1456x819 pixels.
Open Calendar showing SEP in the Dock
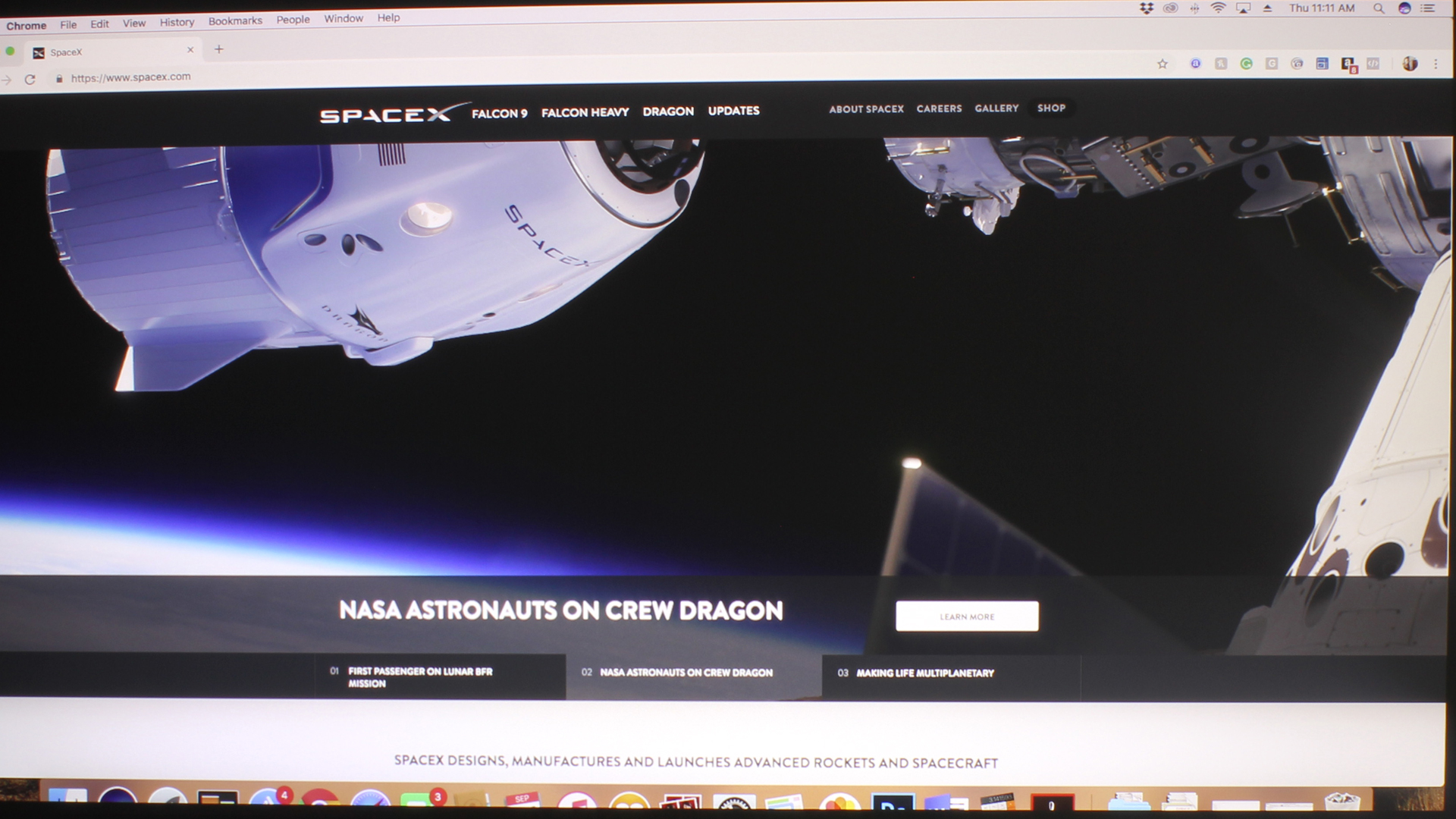click(x=523, y=802)
